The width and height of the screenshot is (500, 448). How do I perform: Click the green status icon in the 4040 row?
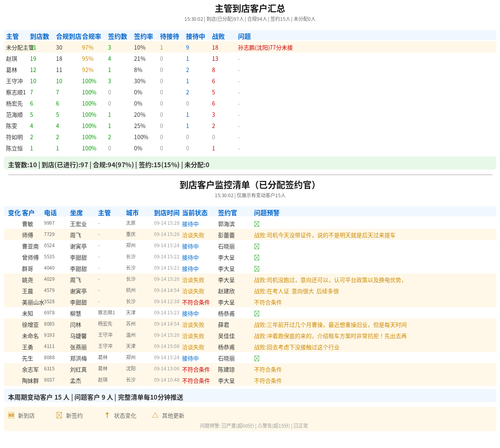257,269
